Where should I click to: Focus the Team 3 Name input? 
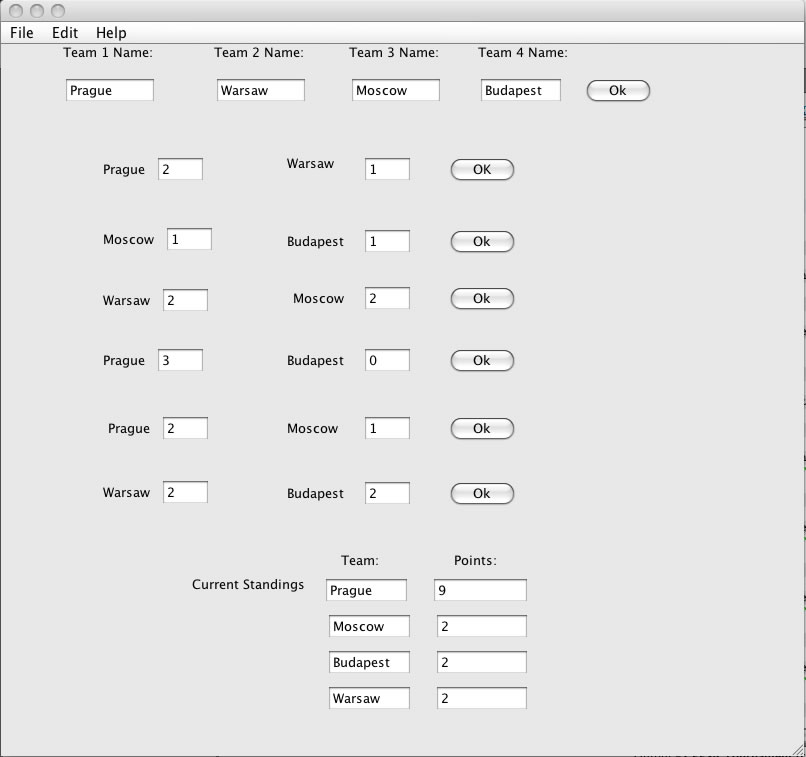[396, 91]
